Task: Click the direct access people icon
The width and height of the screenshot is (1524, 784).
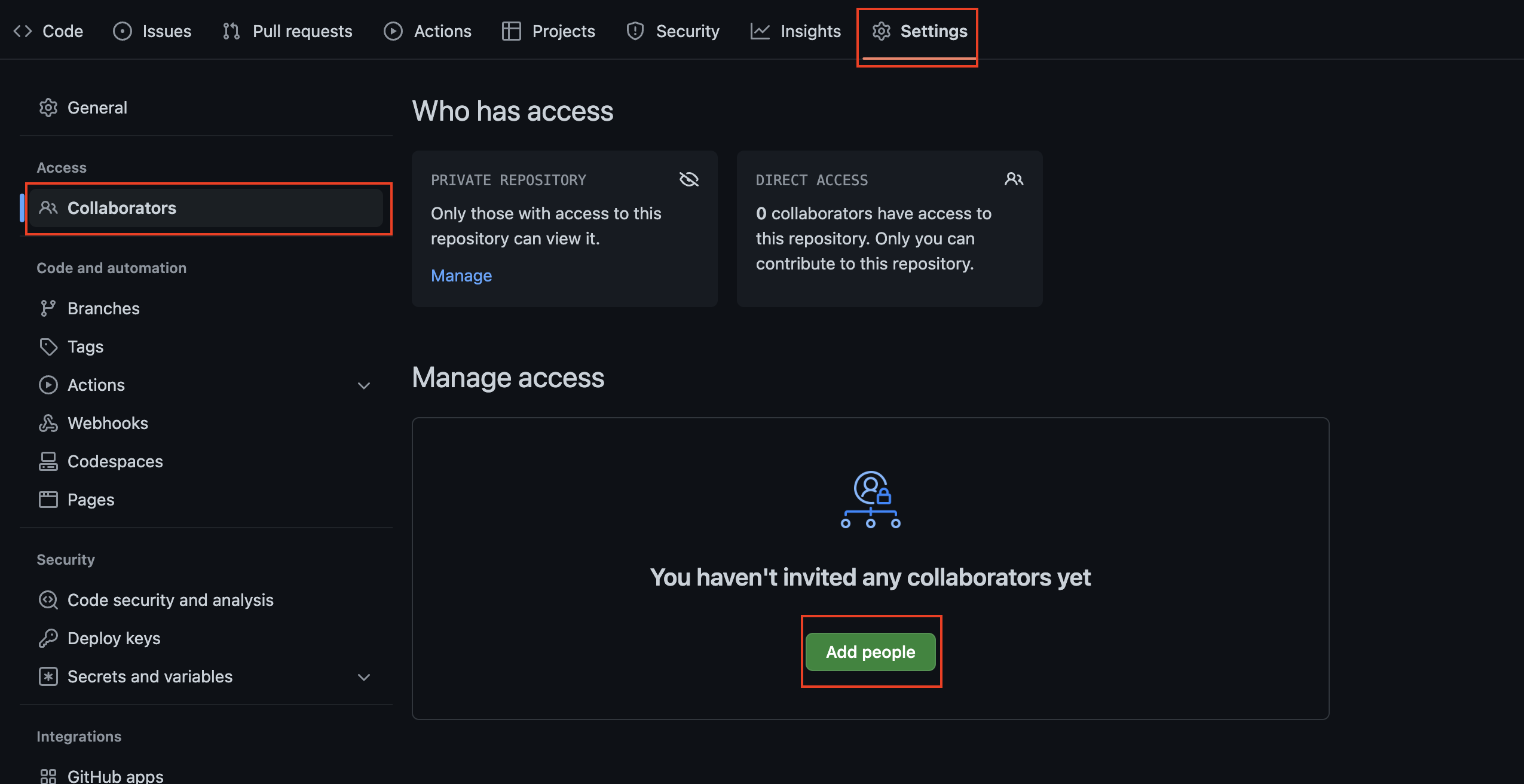Action: pyautogui.click(x=1014, y=179)
